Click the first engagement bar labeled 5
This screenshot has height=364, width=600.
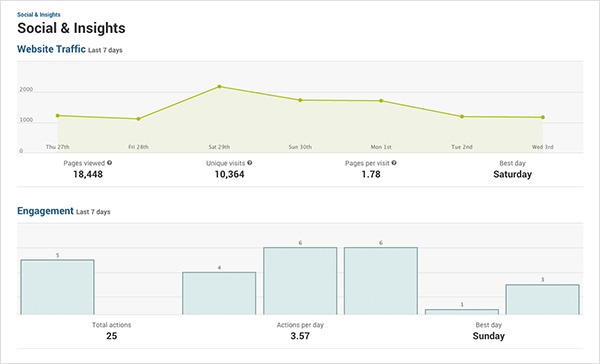[57, 287]
